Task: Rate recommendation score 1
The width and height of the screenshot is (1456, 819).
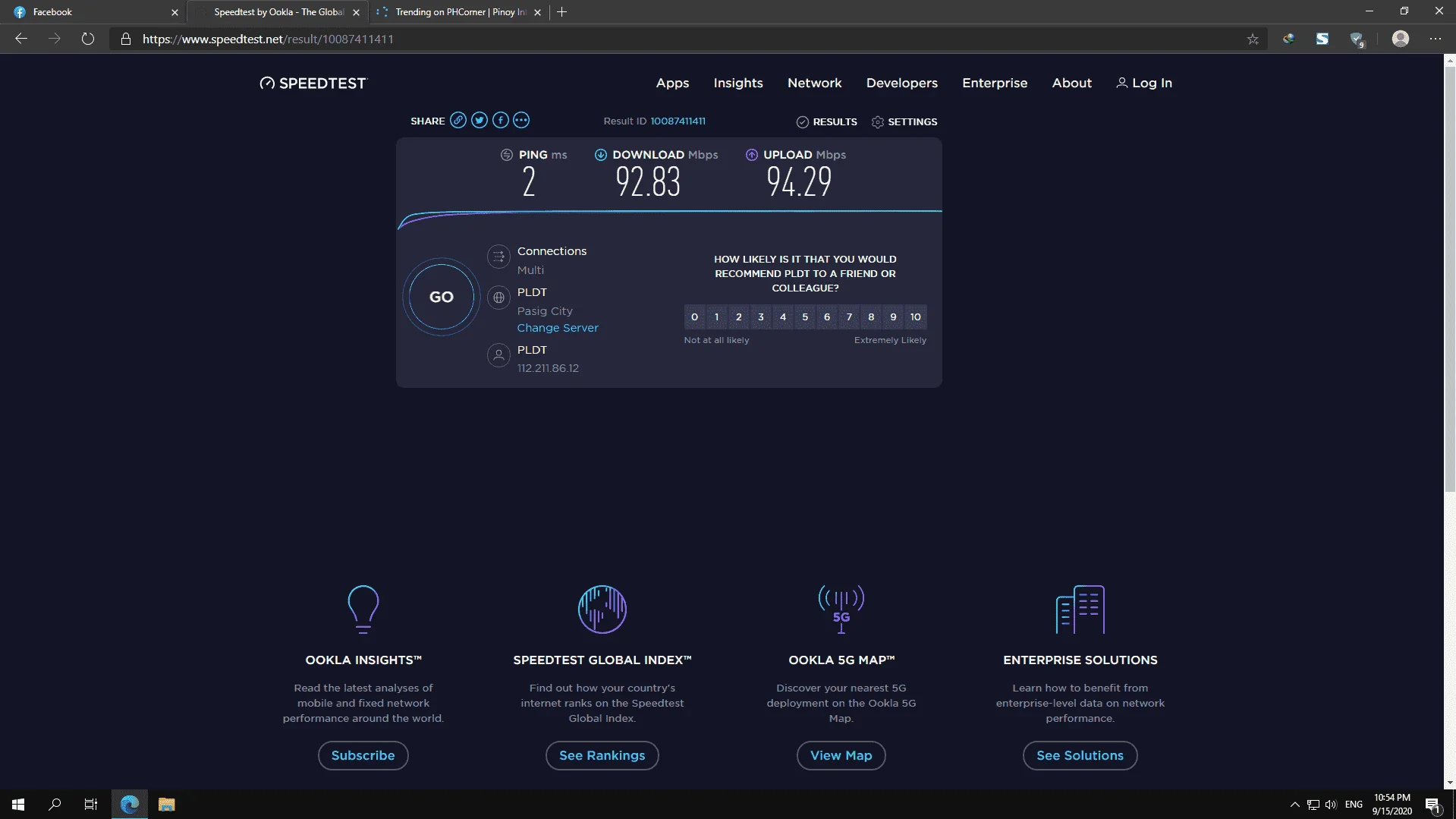Action: point(716,317)
